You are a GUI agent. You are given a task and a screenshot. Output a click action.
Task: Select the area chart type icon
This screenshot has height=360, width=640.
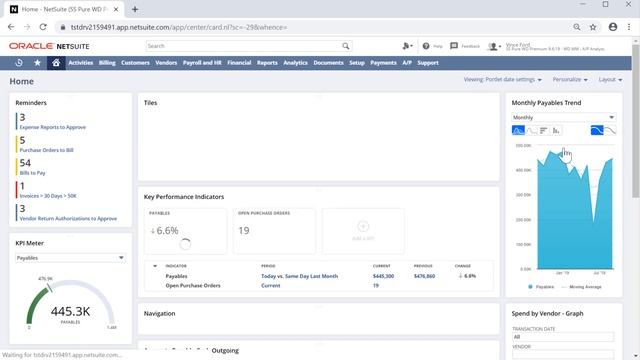pyautogui.click(x=518, y=131)
